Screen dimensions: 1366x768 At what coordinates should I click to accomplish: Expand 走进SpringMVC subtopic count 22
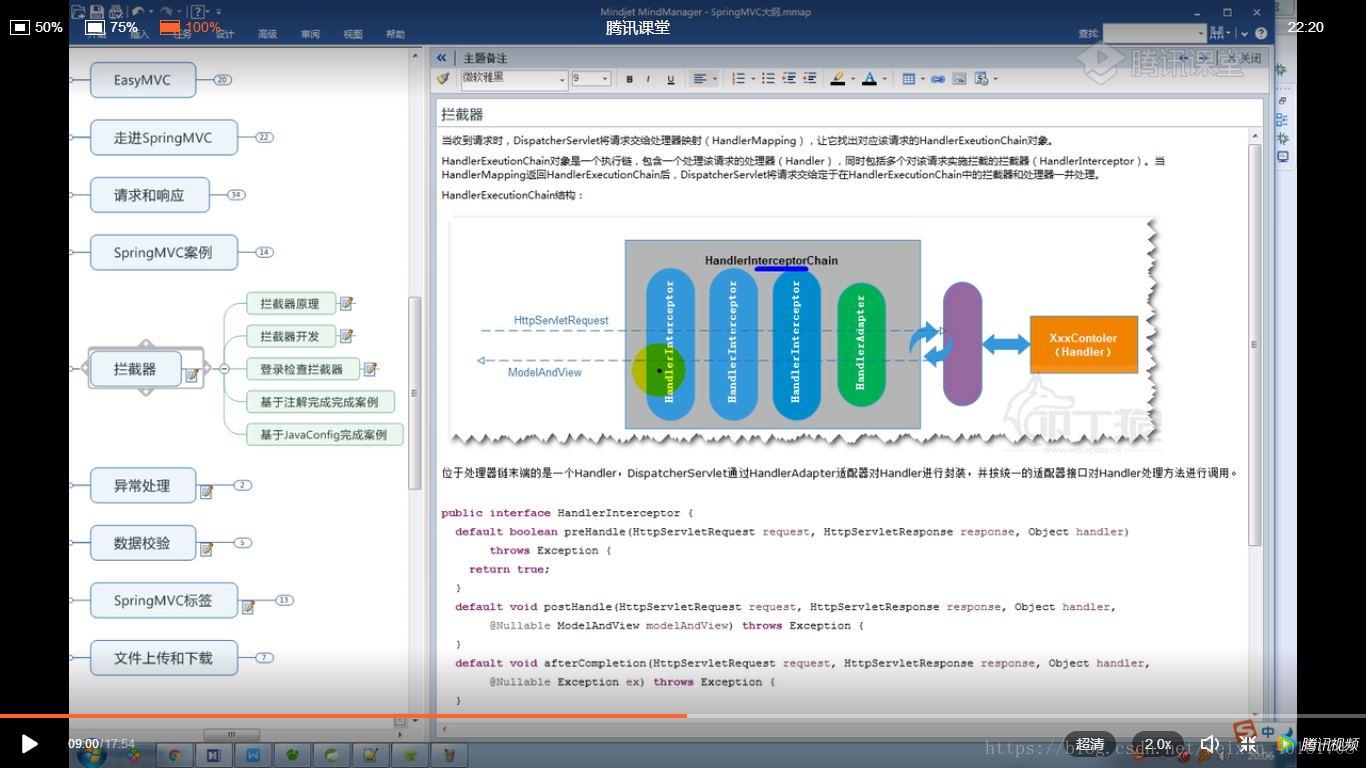264,138
